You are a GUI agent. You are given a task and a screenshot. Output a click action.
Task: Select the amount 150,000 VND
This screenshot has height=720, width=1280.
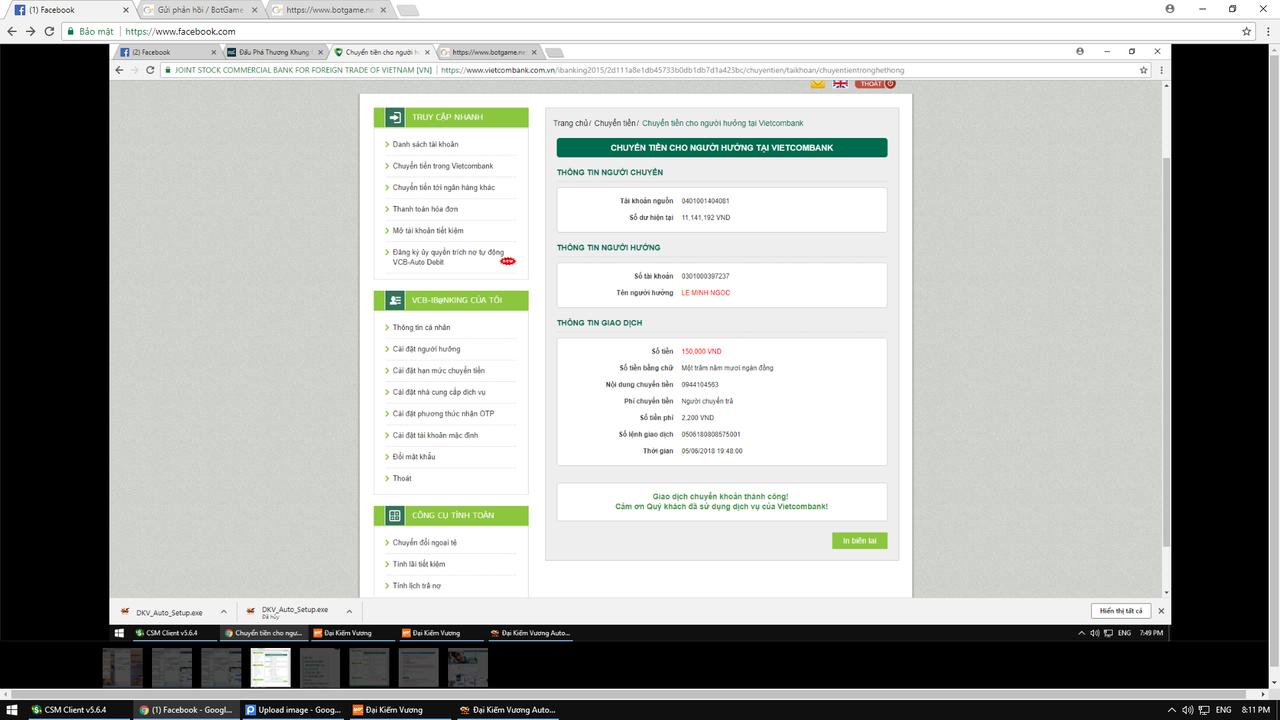pyautogui.click(x=701, y=351)
